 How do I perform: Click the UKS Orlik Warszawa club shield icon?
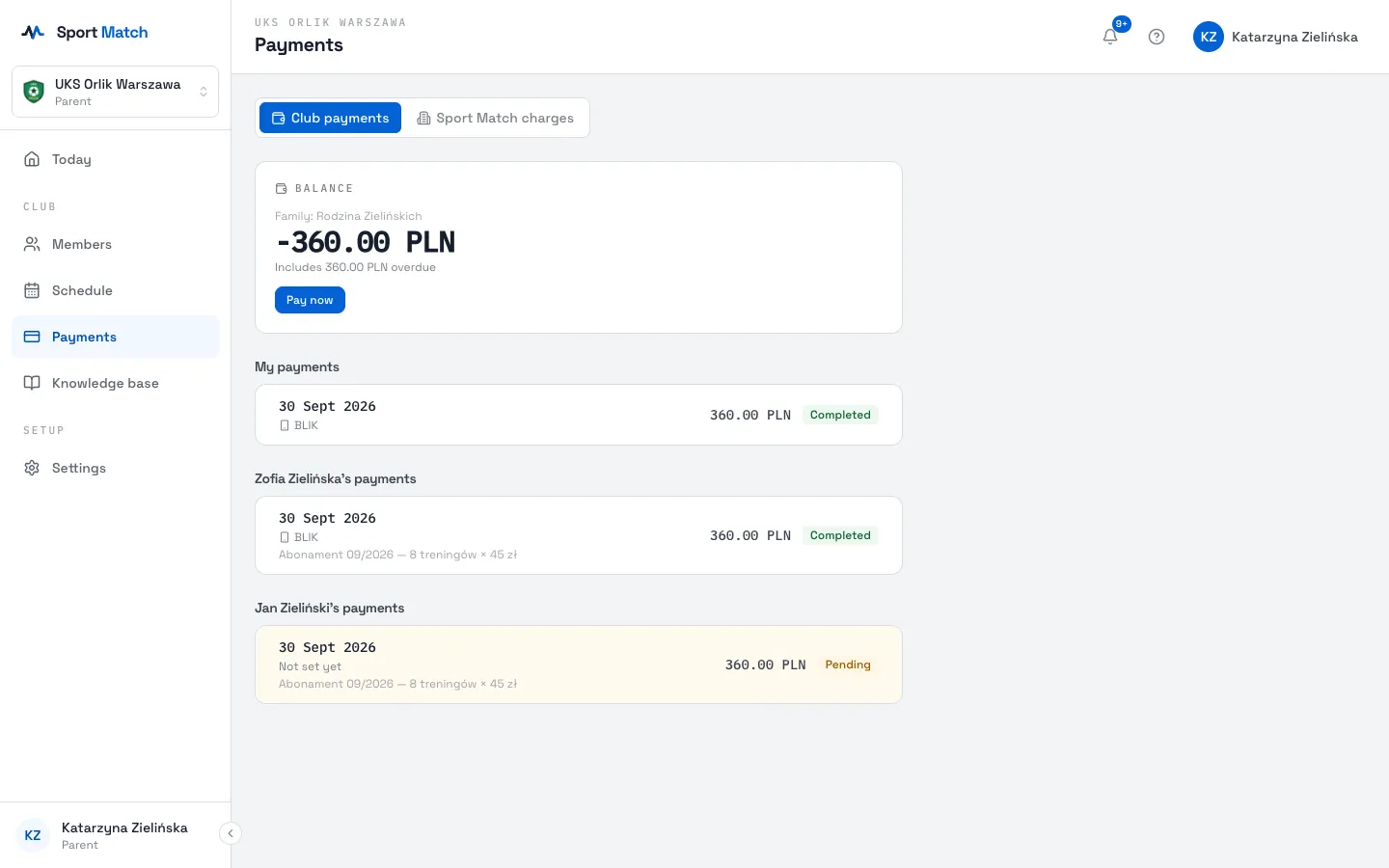point(34,92)
